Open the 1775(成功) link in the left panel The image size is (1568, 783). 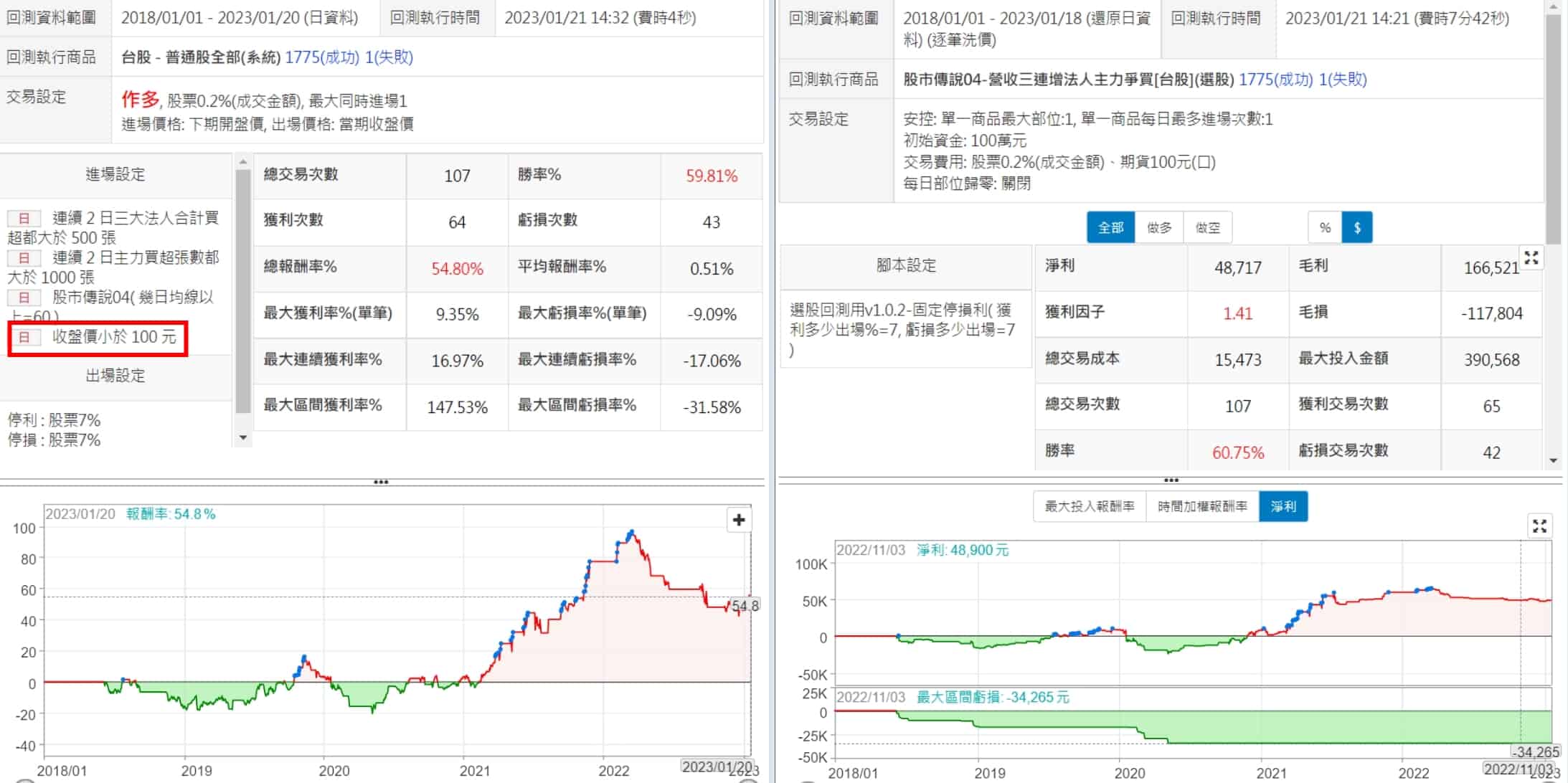(322, 57)
